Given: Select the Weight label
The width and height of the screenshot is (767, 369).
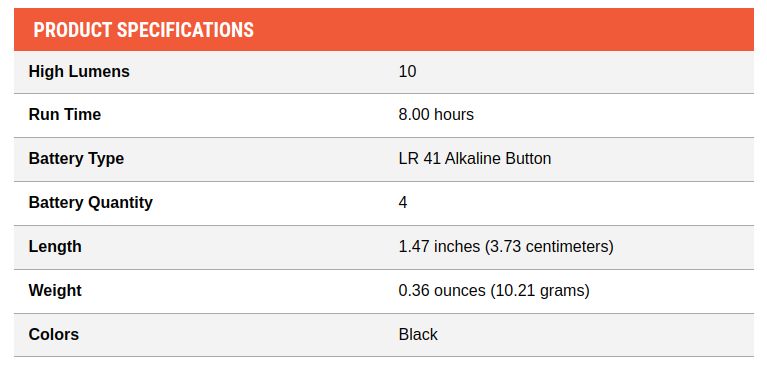Looking at the screenshot, I should (55, 291).
